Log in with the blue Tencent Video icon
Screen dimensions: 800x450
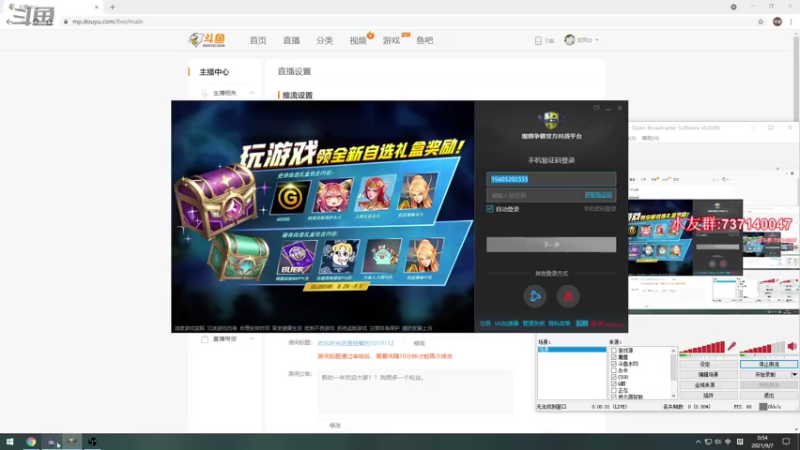tap(535, 296)
